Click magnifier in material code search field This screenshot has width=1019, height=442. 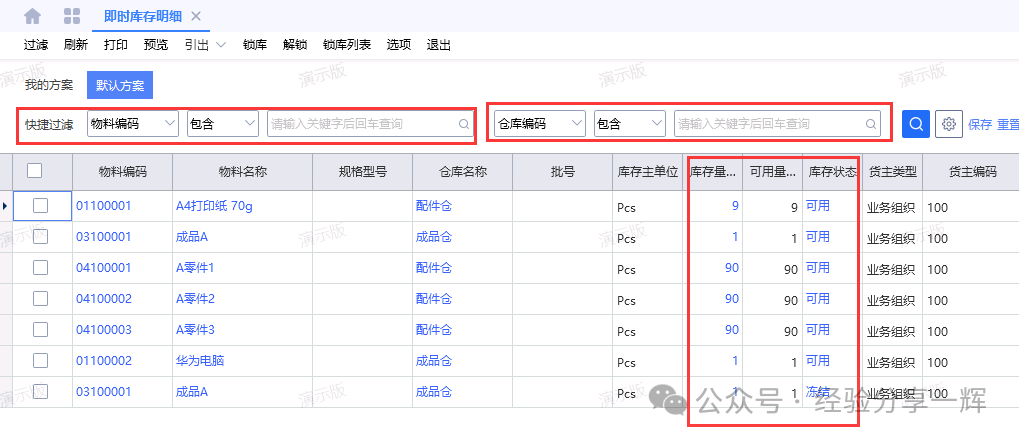click(463, 124)
